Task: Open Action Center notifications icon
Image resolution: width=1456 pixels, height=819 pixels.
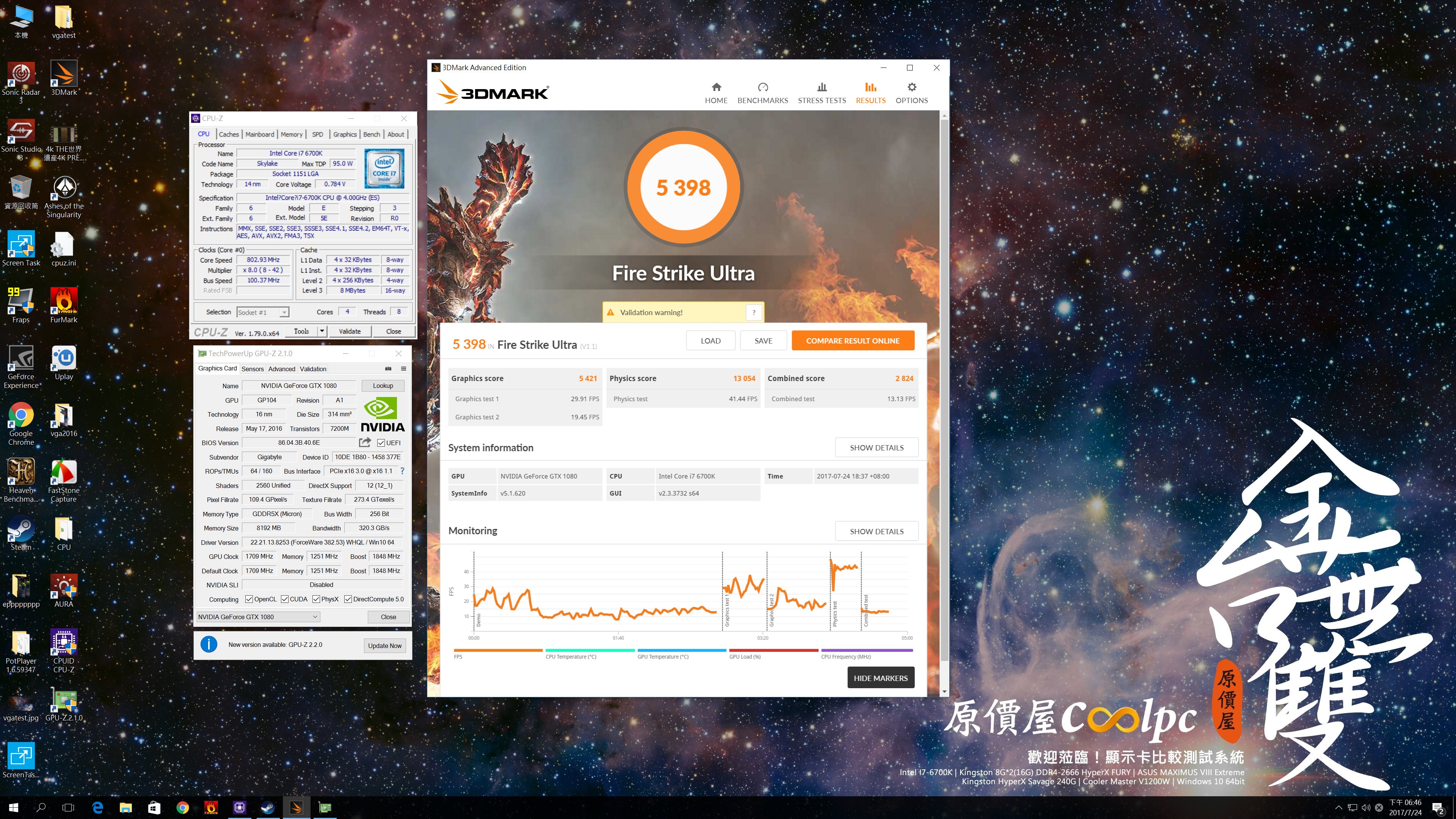Action: pyautogui.click(x=1438, y=808)
